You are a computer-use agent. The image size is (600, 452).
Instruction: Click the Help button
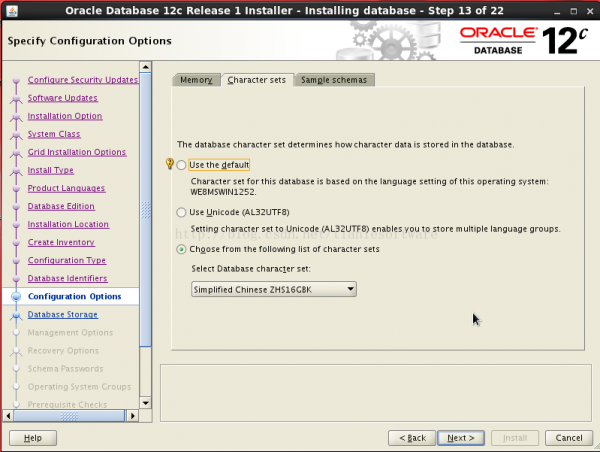(x=33, y=438)
